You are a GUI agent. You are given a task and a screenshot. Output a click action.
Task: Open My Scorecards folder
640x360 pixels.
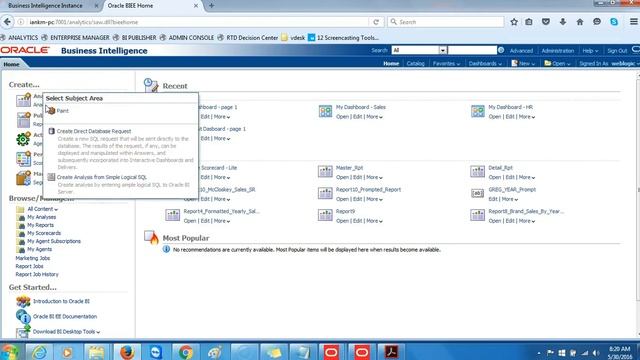pyautogui.click(x=44, y=233)
